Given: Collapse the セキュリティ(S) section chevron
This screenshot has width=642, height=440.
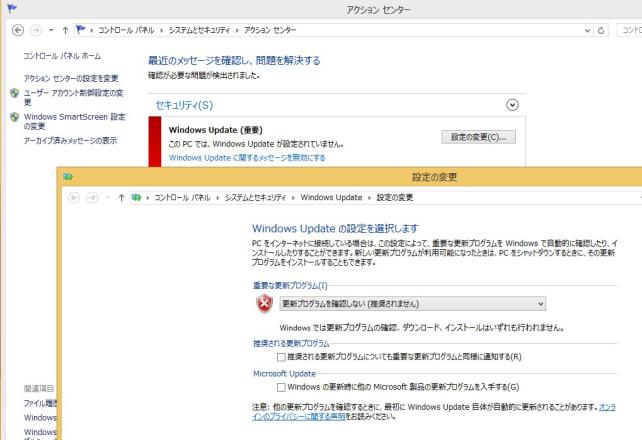Looking at the screenshot, I should click(x=512, y=105).
